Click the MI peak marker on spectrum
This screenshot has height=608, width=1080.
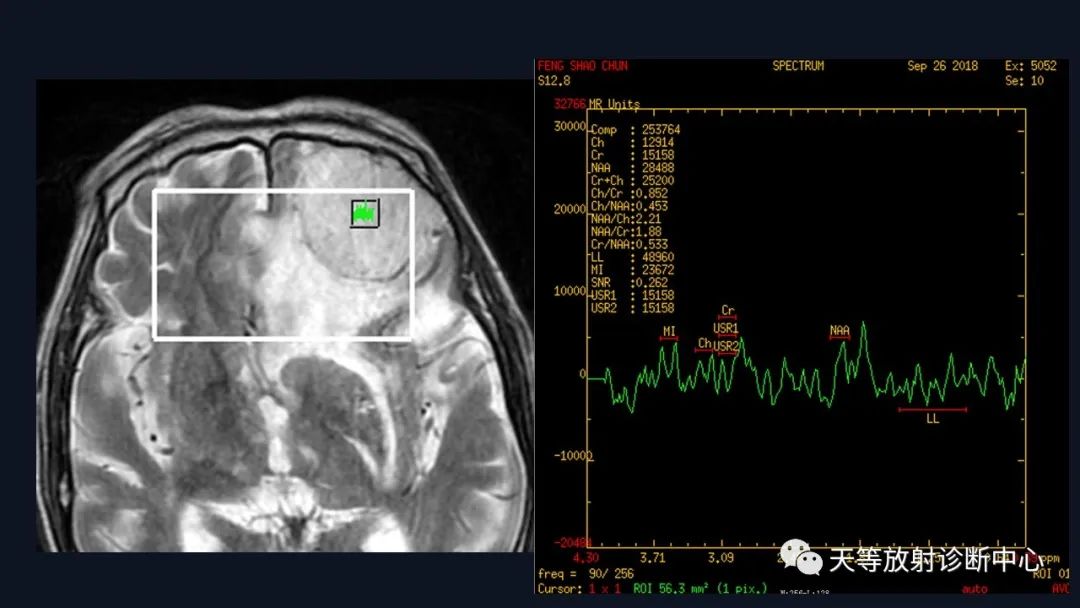(669, 333)
